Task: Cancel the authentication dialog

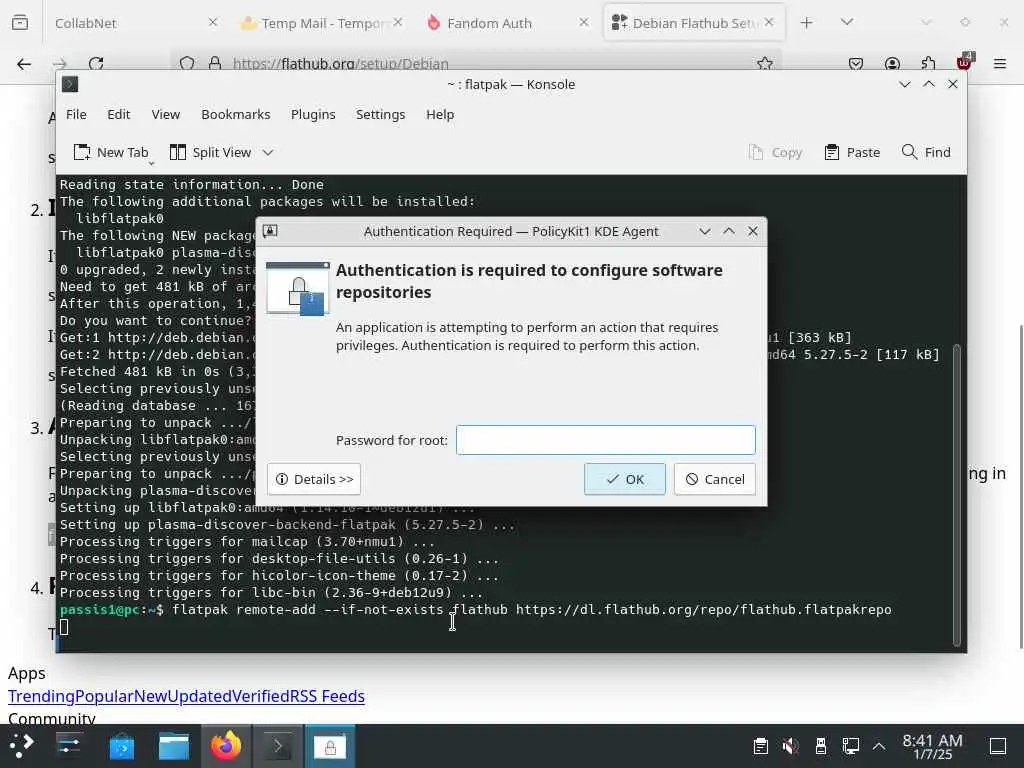Action: click(714, 479)
